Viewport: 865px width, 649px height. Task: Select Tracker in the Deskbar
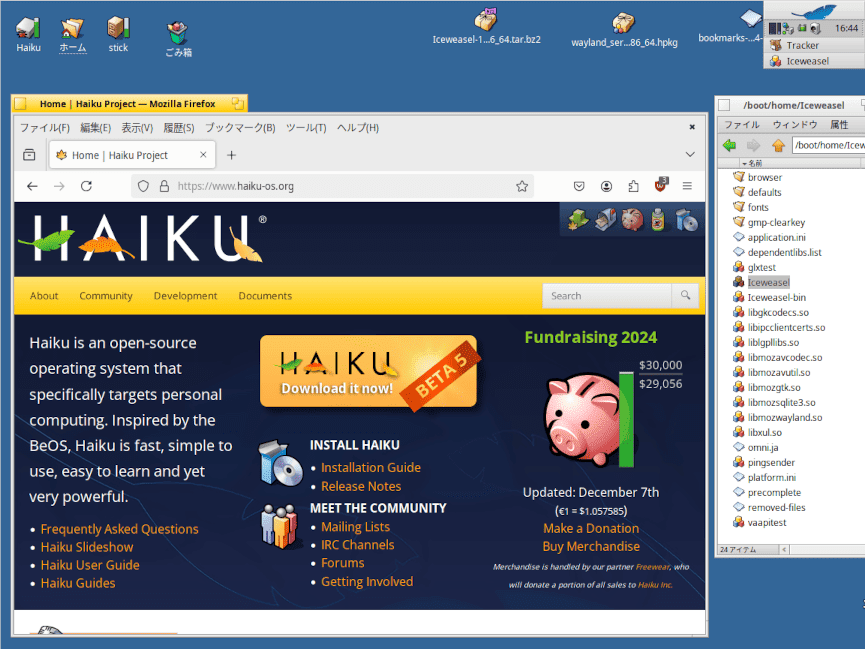(x=814, y=45)
